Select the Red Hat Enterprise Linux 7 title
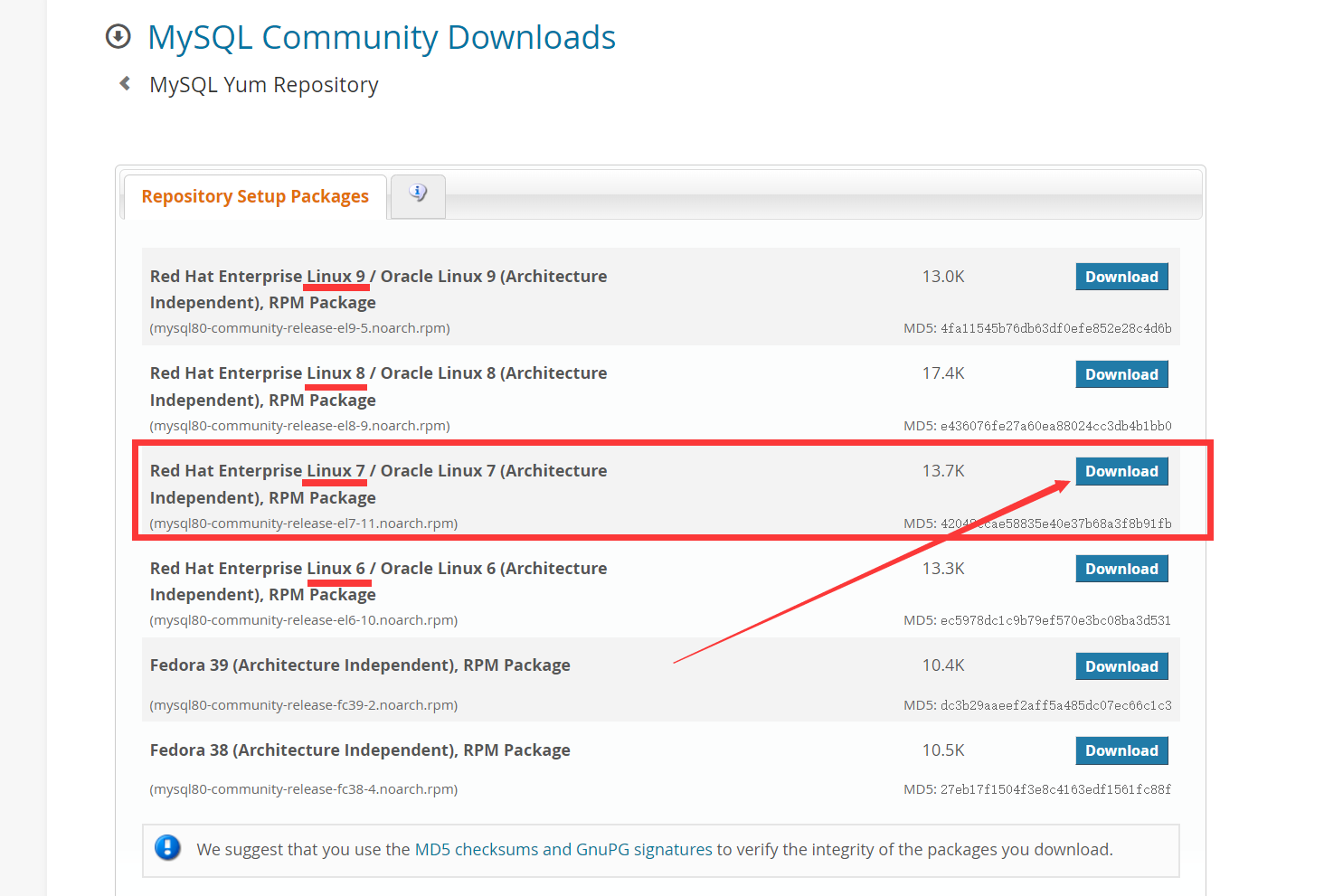Screen dimensions: 1324x896 coord(378,484)
